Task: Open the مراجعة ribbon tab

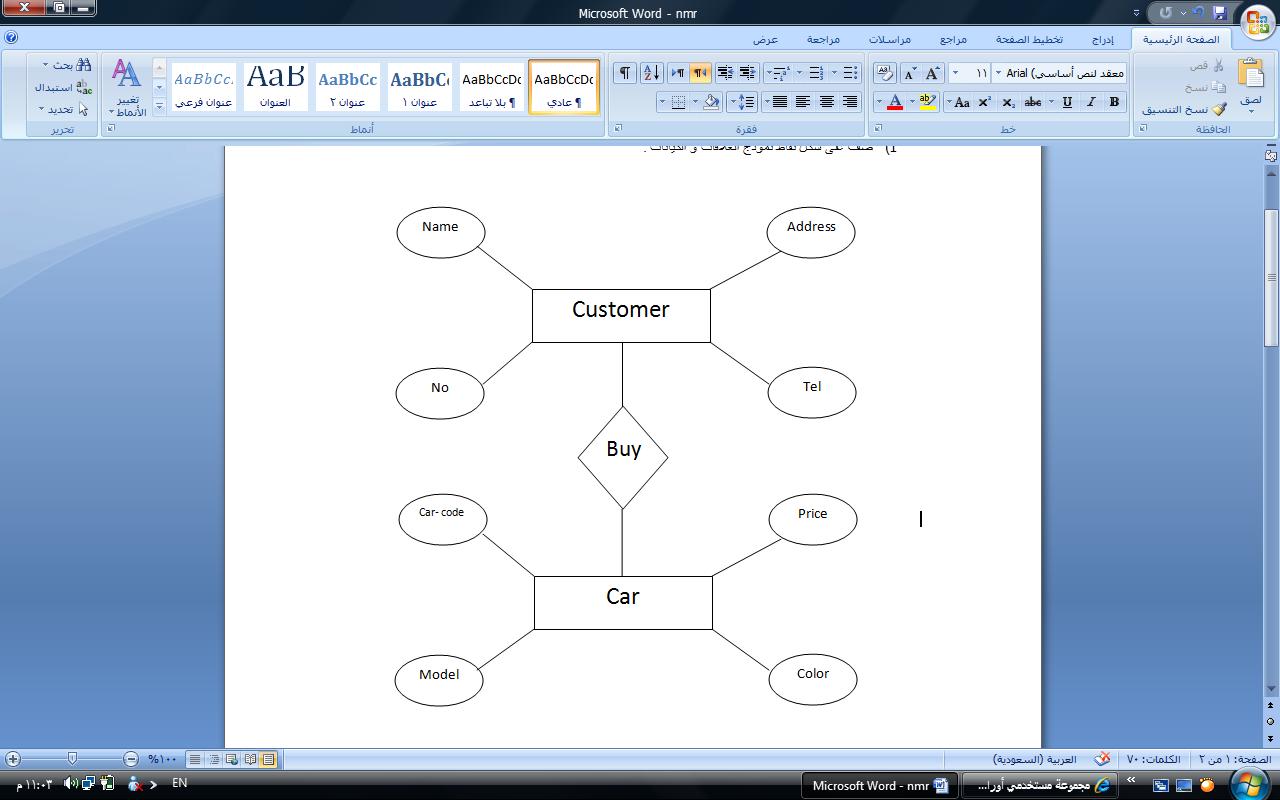Action: point(823,40)
